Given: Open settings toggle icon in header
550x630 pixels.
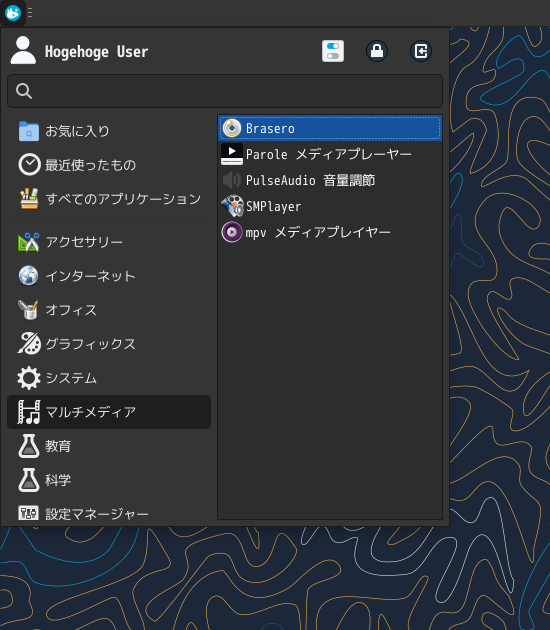Looking at the screenshot, I should pyautogui.click(x=333, y=51).
